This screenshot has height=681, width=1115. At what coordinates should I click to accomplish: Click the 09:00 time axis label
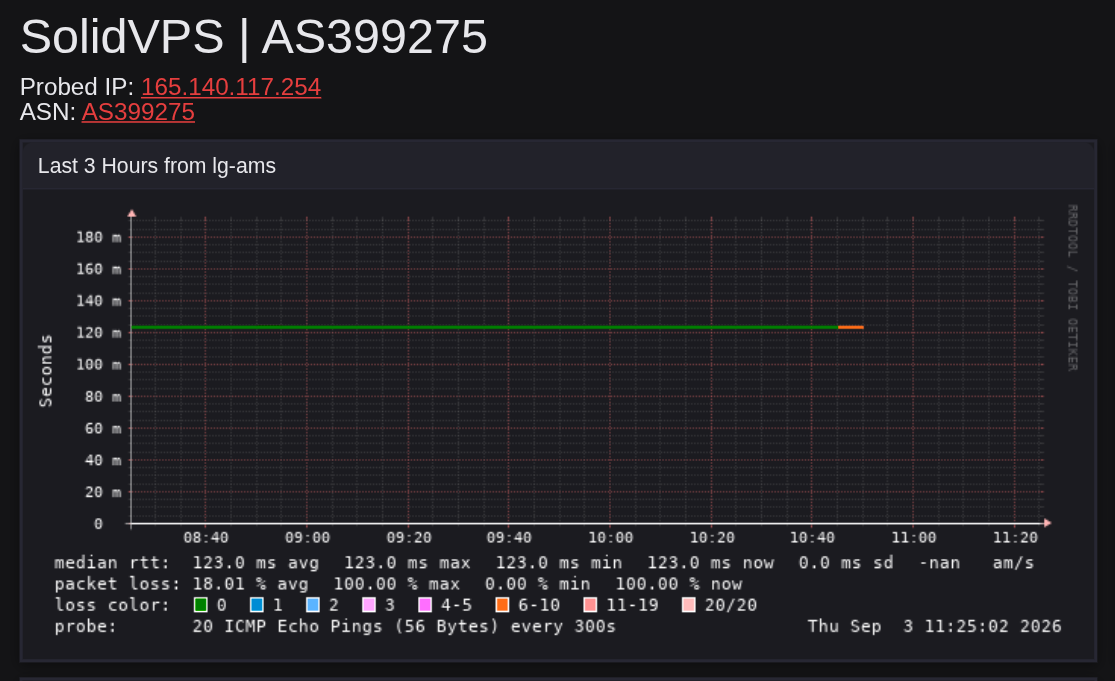pos(307,538)
